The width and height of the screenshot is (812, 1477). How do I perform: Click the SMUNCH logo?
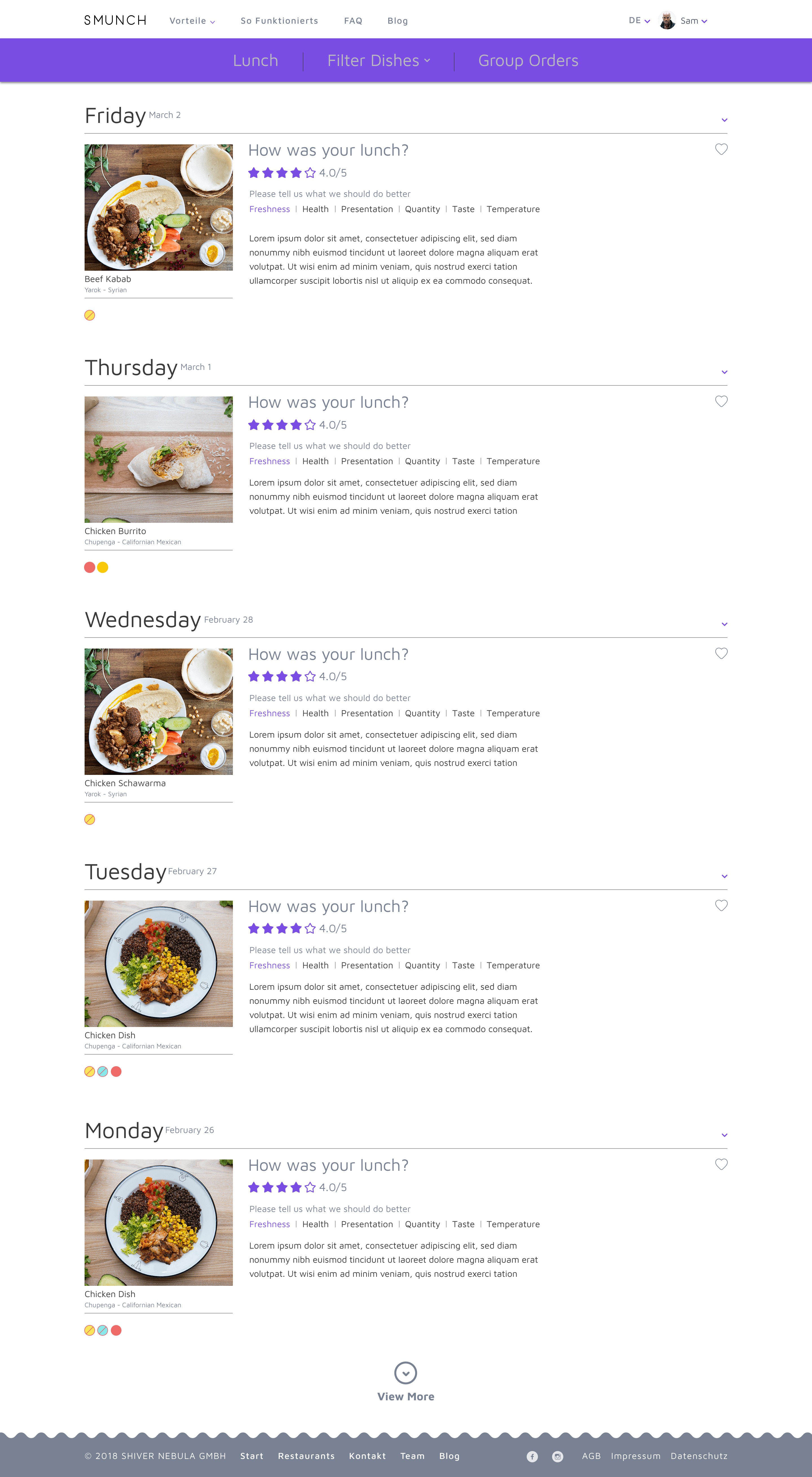115,21
